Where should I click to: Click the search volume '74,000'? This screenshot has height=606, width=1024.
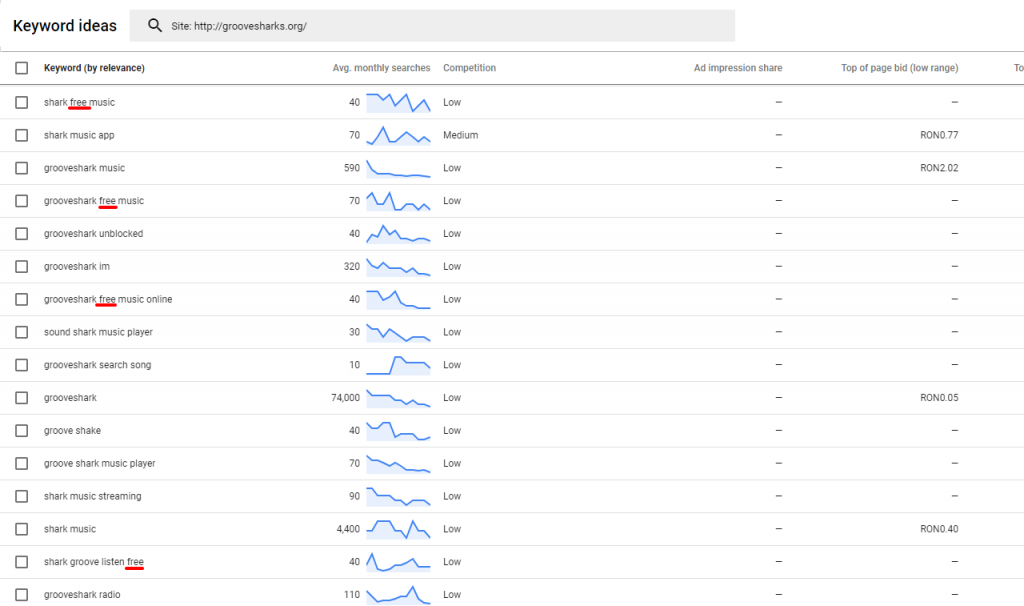click(x=345, y=398)
